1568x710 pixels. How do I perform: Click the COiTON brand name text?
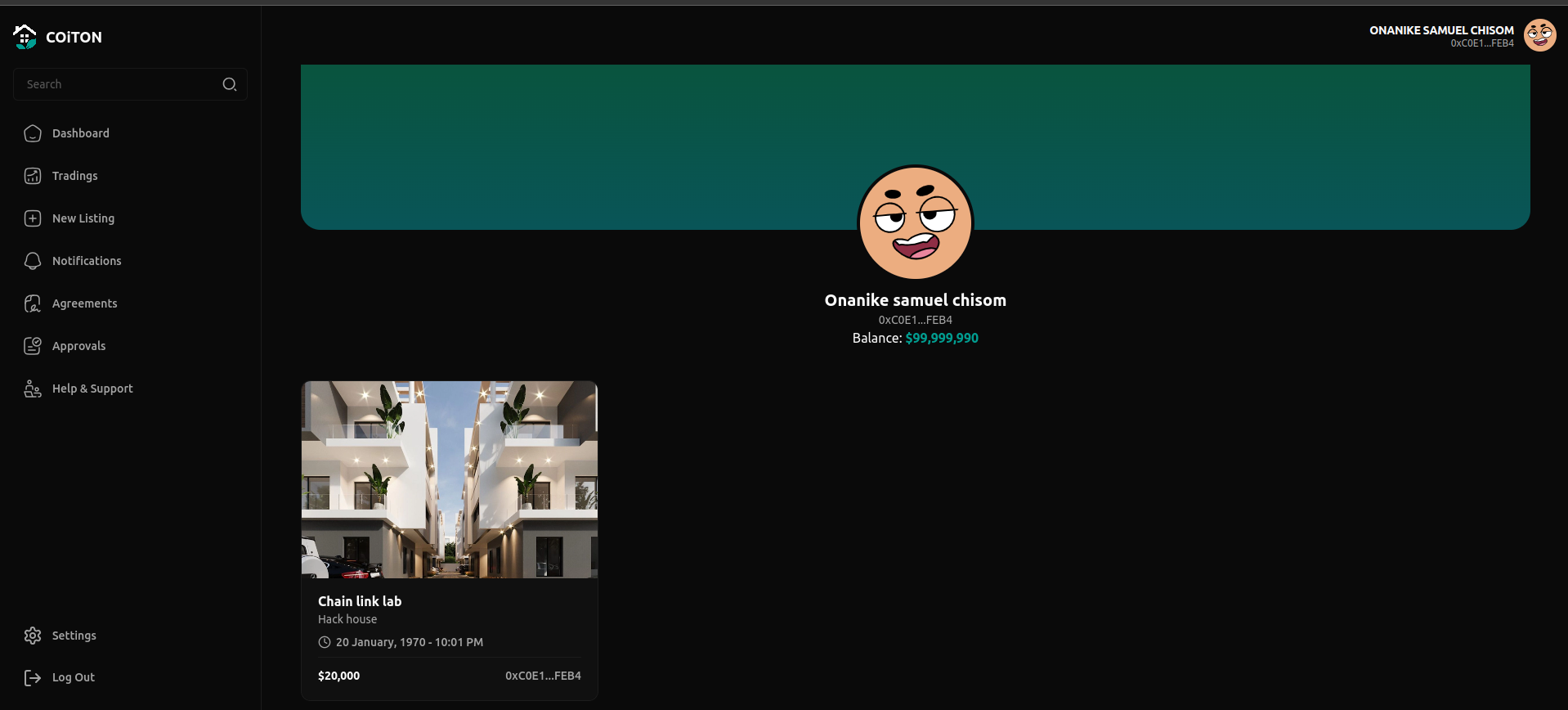tap(74, 38)
